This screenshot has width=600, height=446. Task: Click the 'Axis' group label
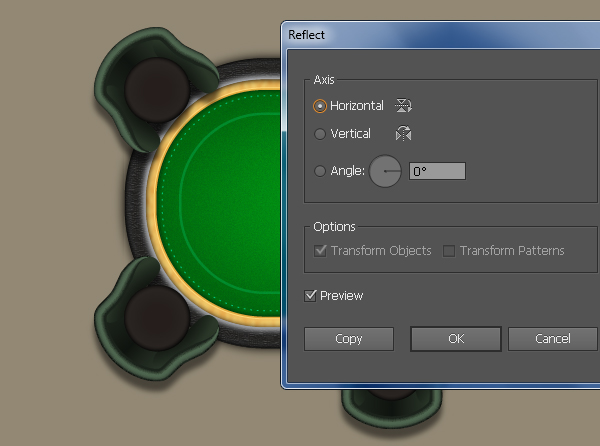coord(324,80)
